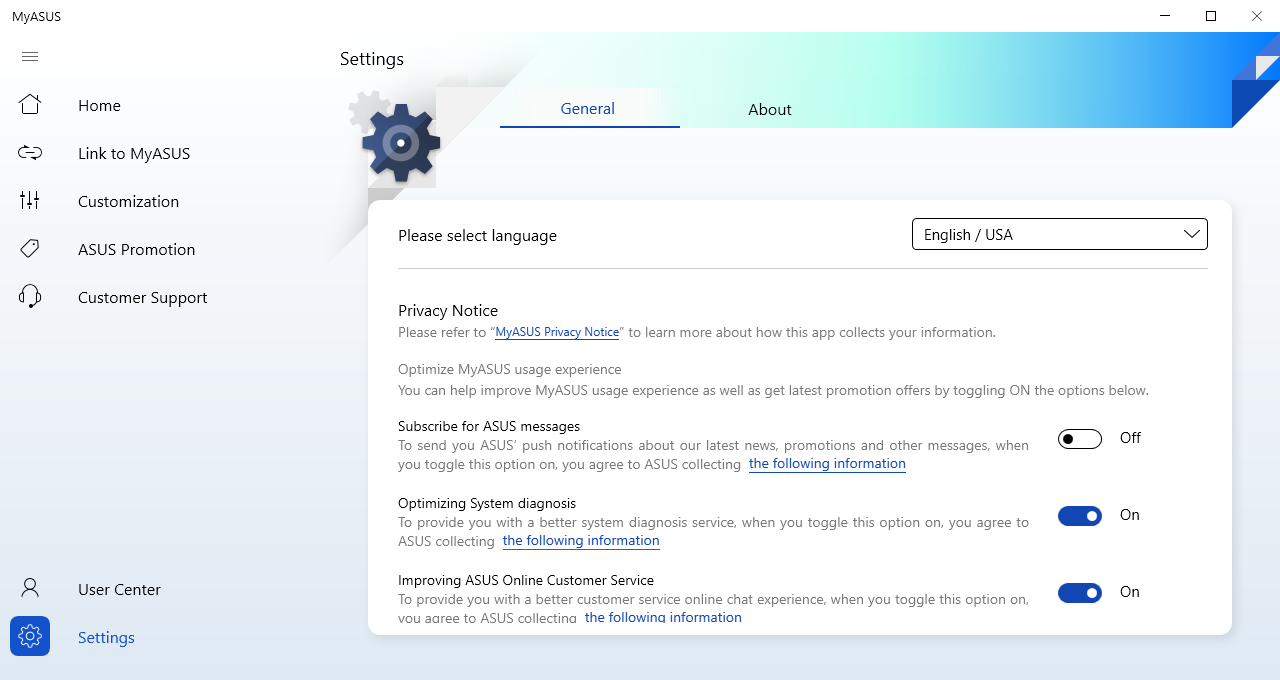Click the User Center person icon
Screen dimensions: 1280x680
pyautogui.click(x=30, y=589)
